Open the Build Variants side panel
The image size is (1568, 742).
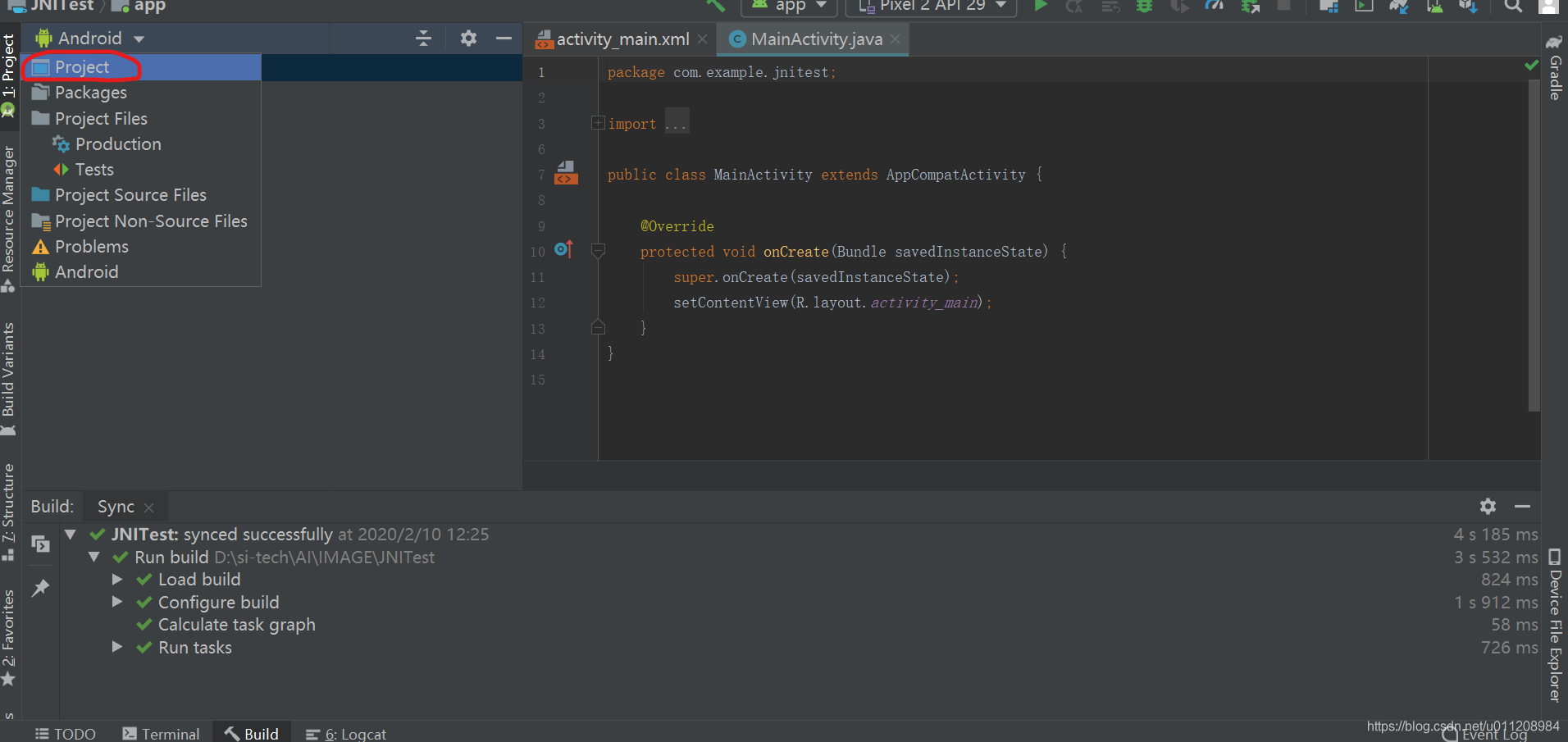point(9,378)
